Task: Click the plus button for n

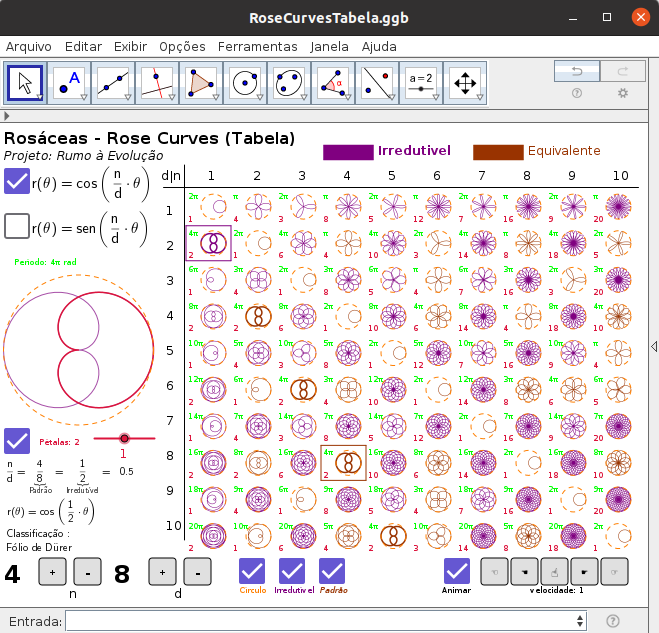Action: pos(52,573)
